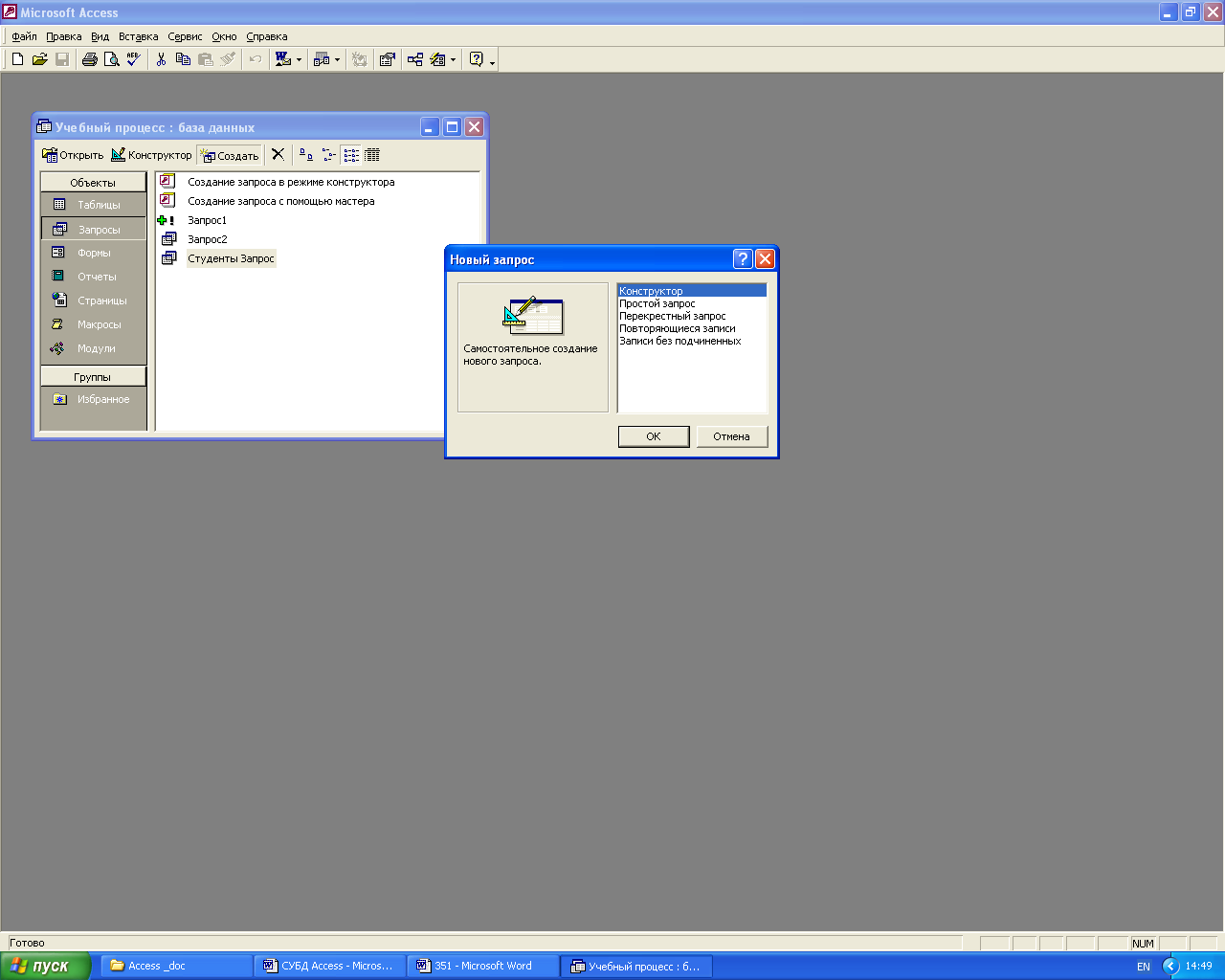Click the Analyze toolbar icon

point(322,59)
